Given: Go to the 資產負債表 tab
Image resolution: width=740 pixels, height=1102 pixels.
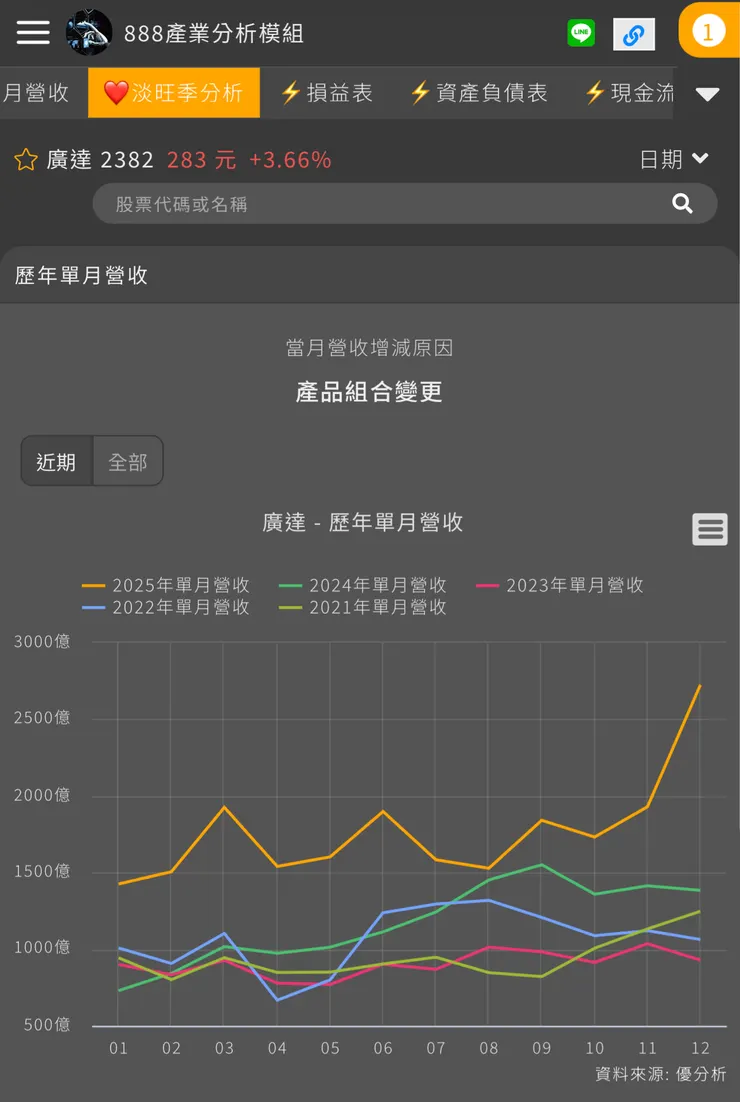Looking at the screenshot, I should [x=479, y=93].
